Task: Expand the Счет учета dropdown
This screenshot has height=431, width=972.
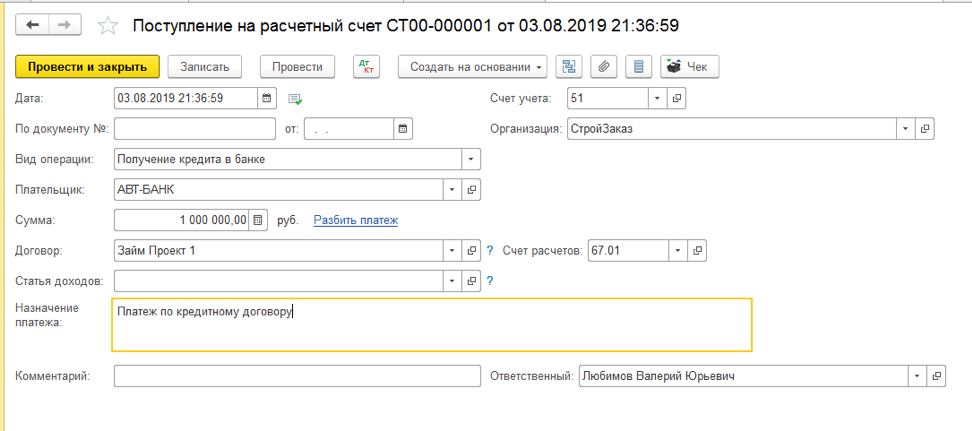Action: (656, 98)
